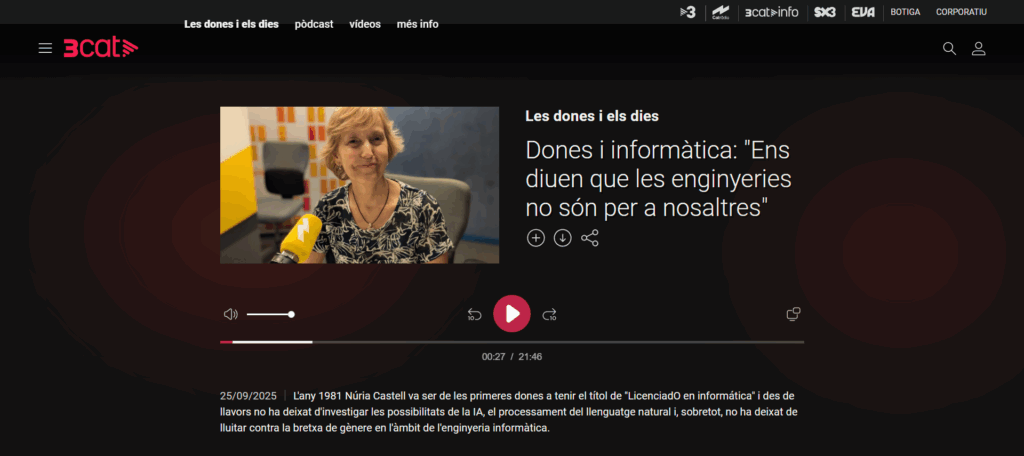
Task: Skip forward 10 seconds
Action: click(x=549, y=315)
